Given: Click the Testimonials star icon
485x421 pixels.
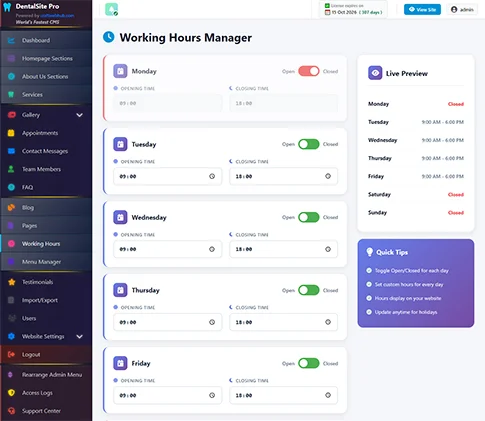Looking at the screenshot, I should pyautogui.click(x=11, y=282).
